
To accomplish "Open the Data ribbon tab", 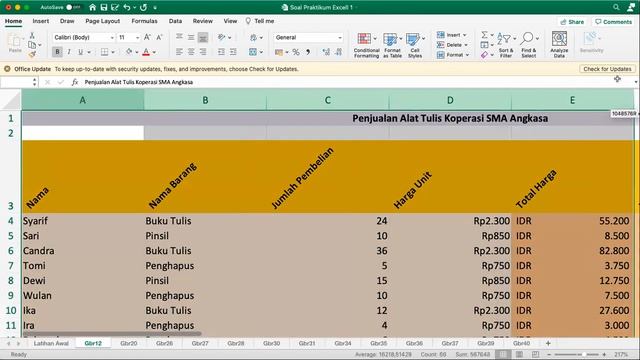I will 175,21.
